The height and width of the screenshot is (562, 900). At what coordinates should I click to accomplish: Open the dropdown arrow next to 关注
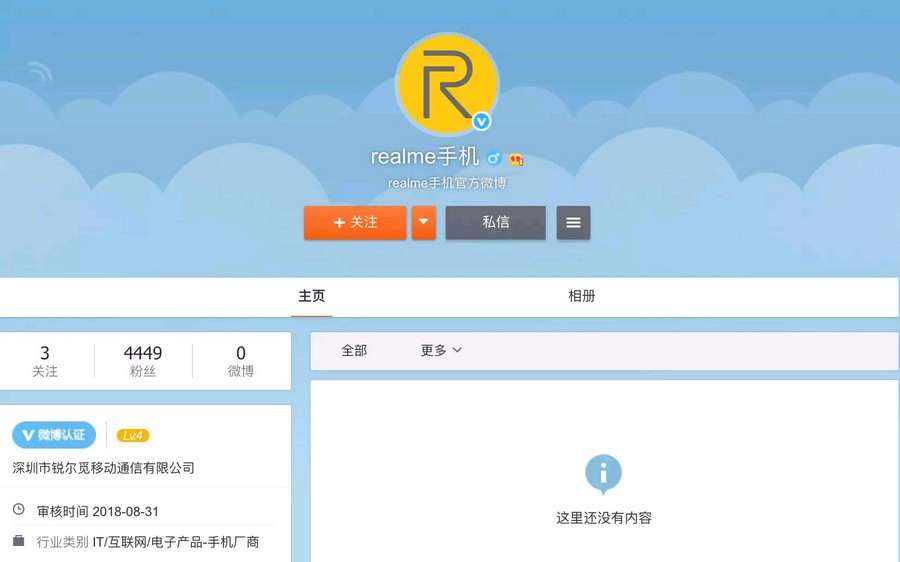tap(424, 223)
